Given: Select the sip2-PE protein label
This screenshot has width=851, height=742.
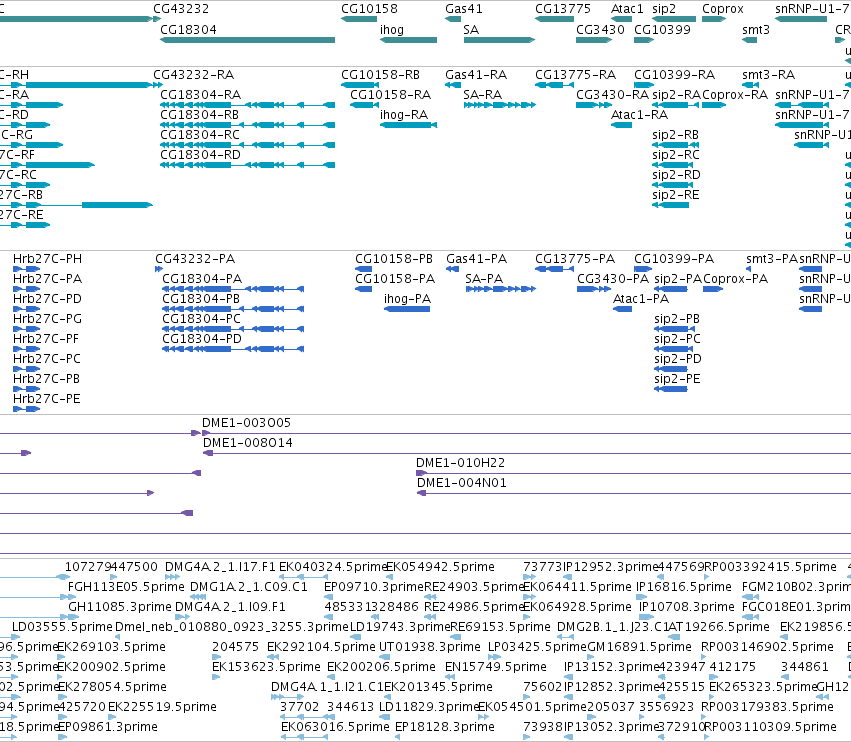Looking at the screenshot, I should click(x=677, y=379).
